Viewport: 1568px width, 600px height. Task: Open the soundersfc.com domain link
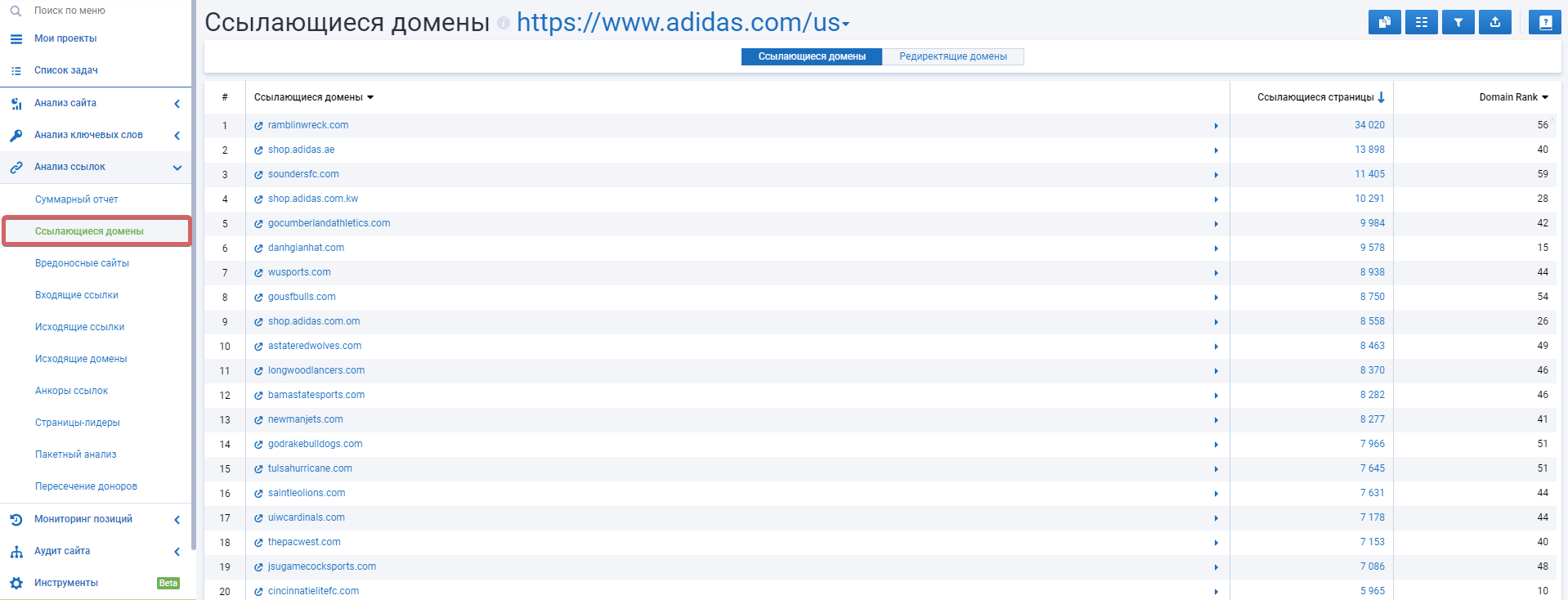(303, 174)
